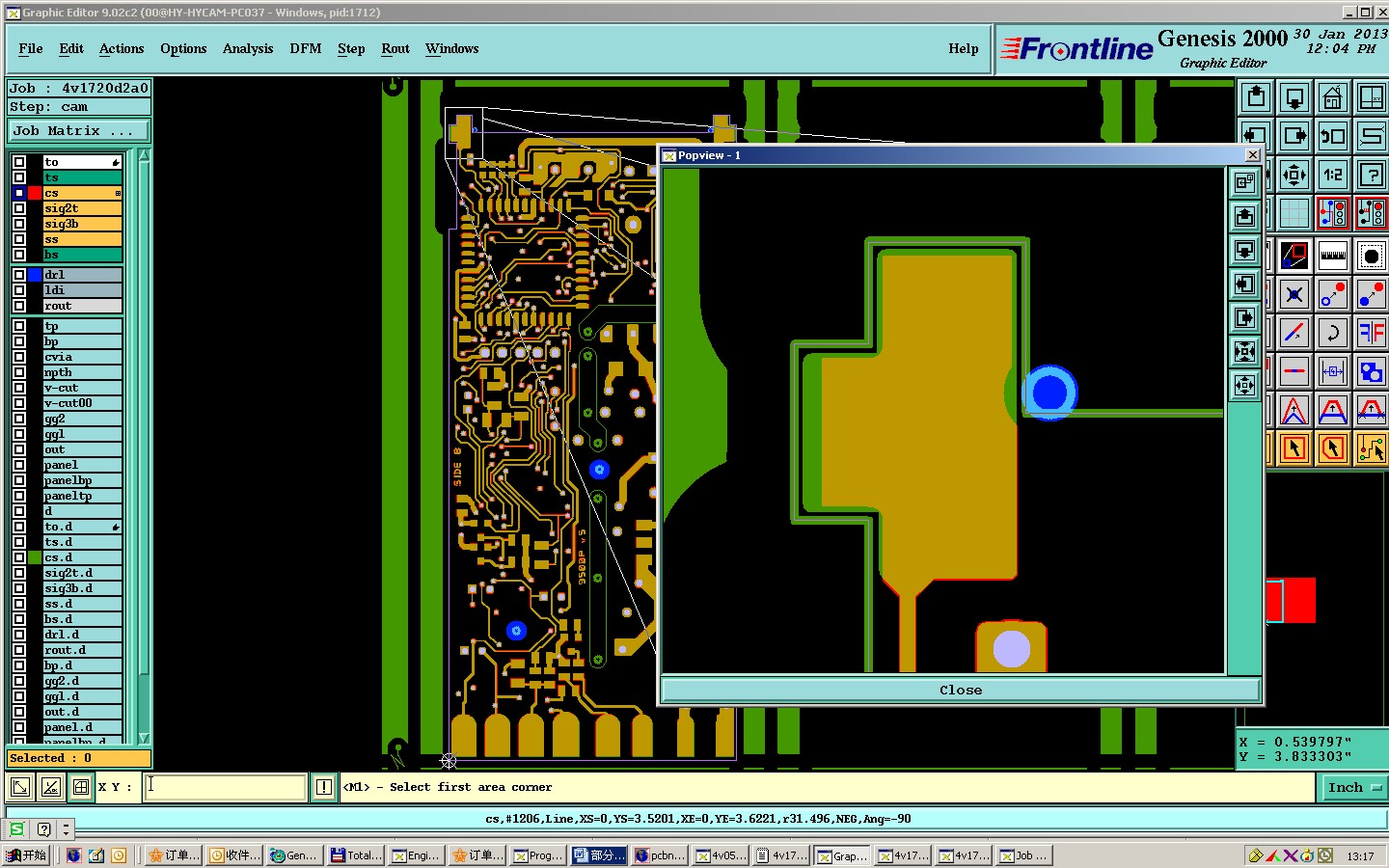The height and width of the screenshot is (868, 1389).
Task: Open the Rout menu
Action: [395, 48]
